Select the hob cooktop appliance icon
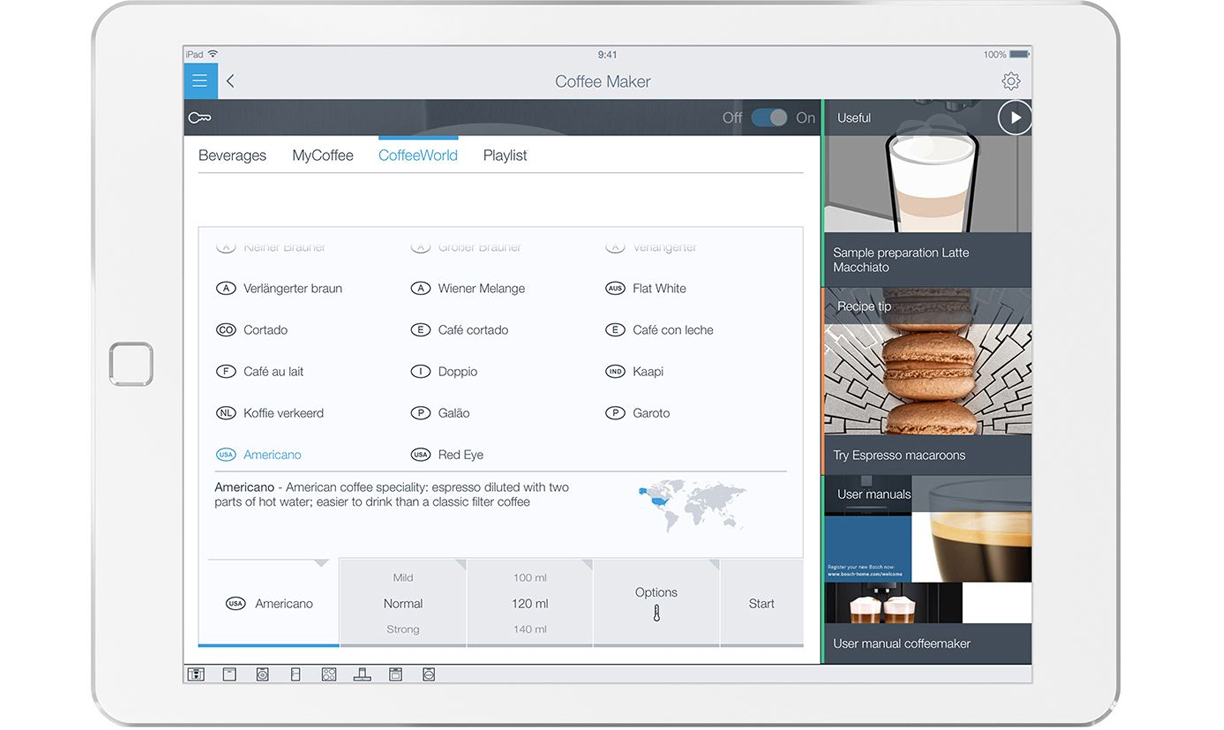1224x730 pixels. (329, 675)
